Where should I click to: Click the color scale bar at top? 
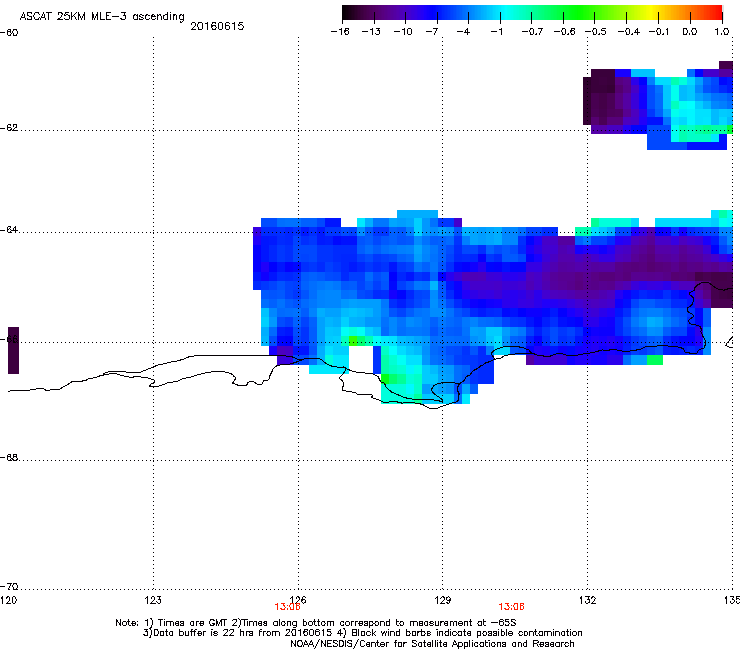[532, 12]
